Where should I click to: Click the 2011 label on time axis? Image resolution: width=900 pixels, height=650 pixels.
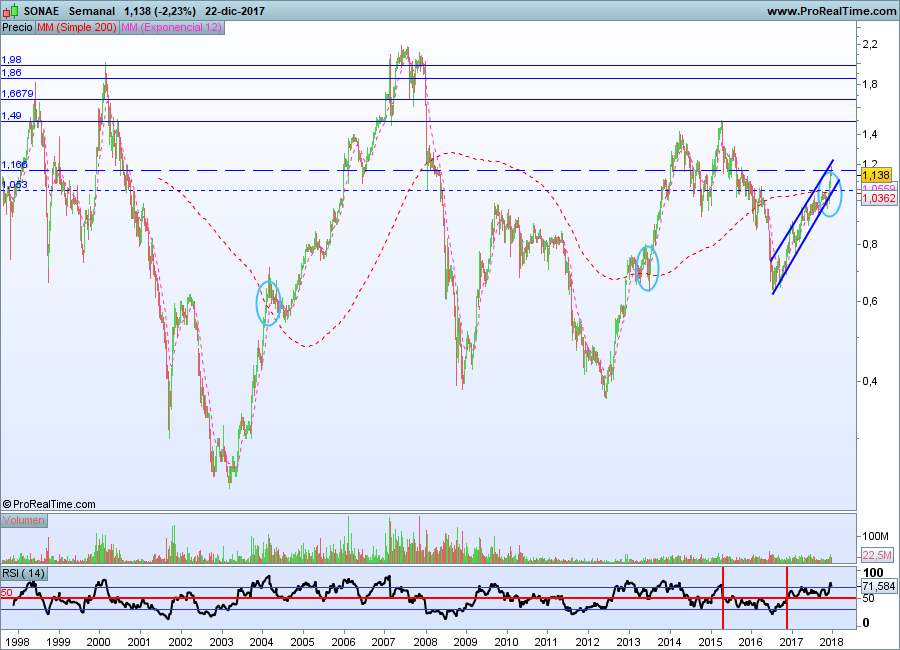click(x=547, y=642)
